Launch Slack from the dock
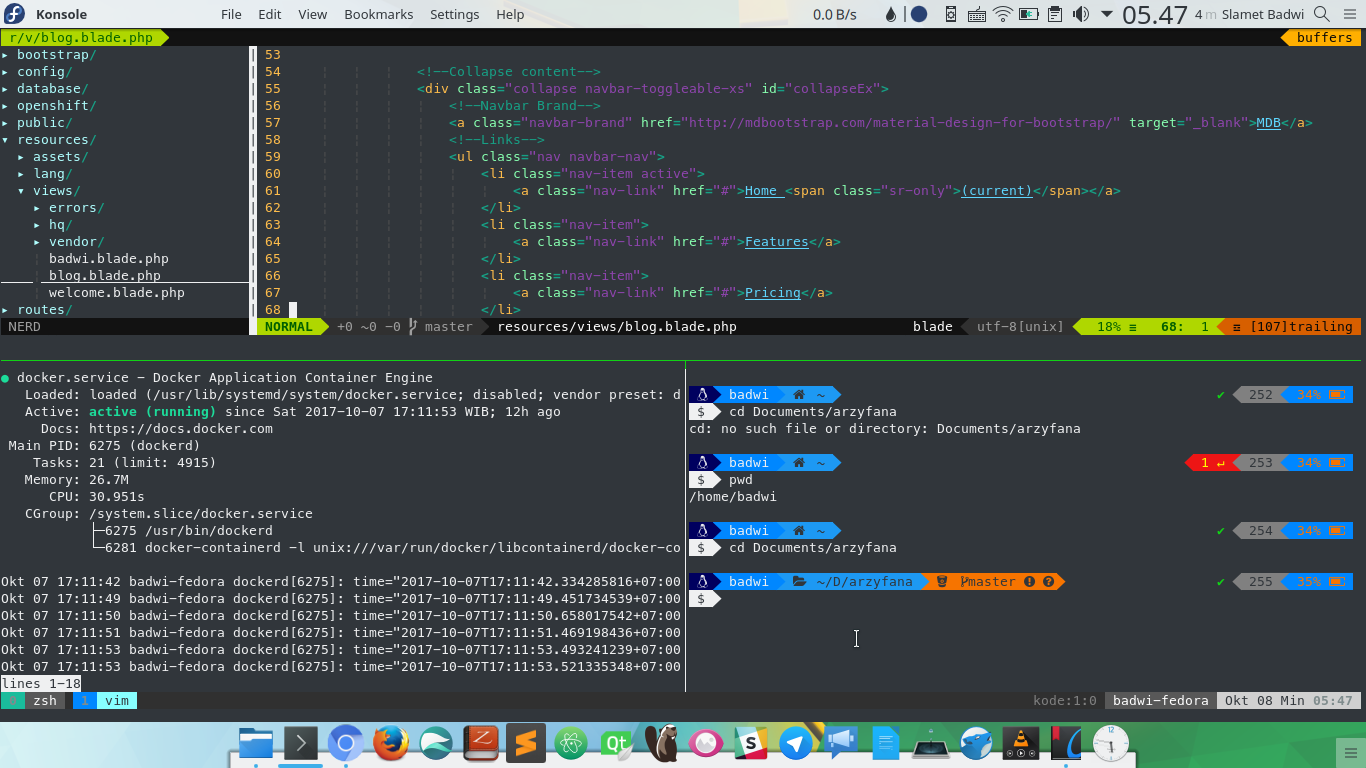The width and height of the screenshot is (1366, 768). 751,743
